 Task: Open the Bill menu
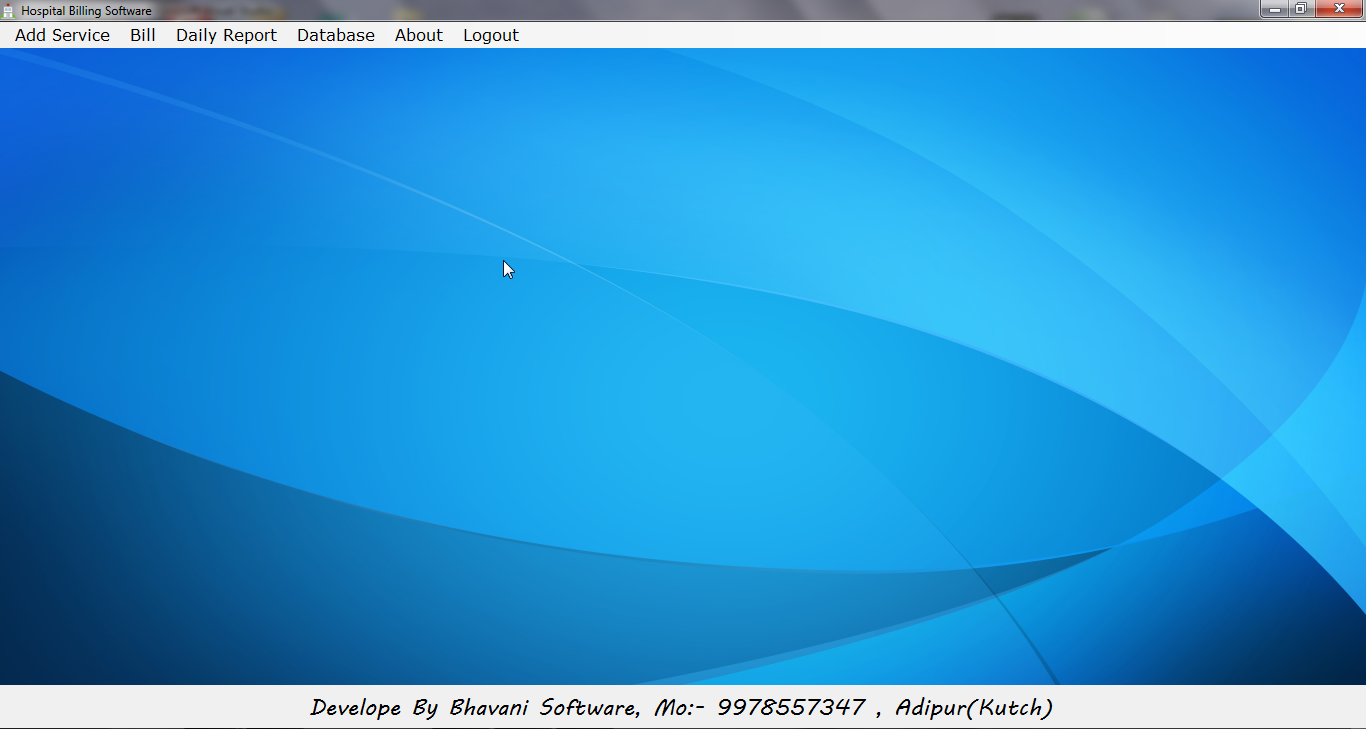click(143, 35)
